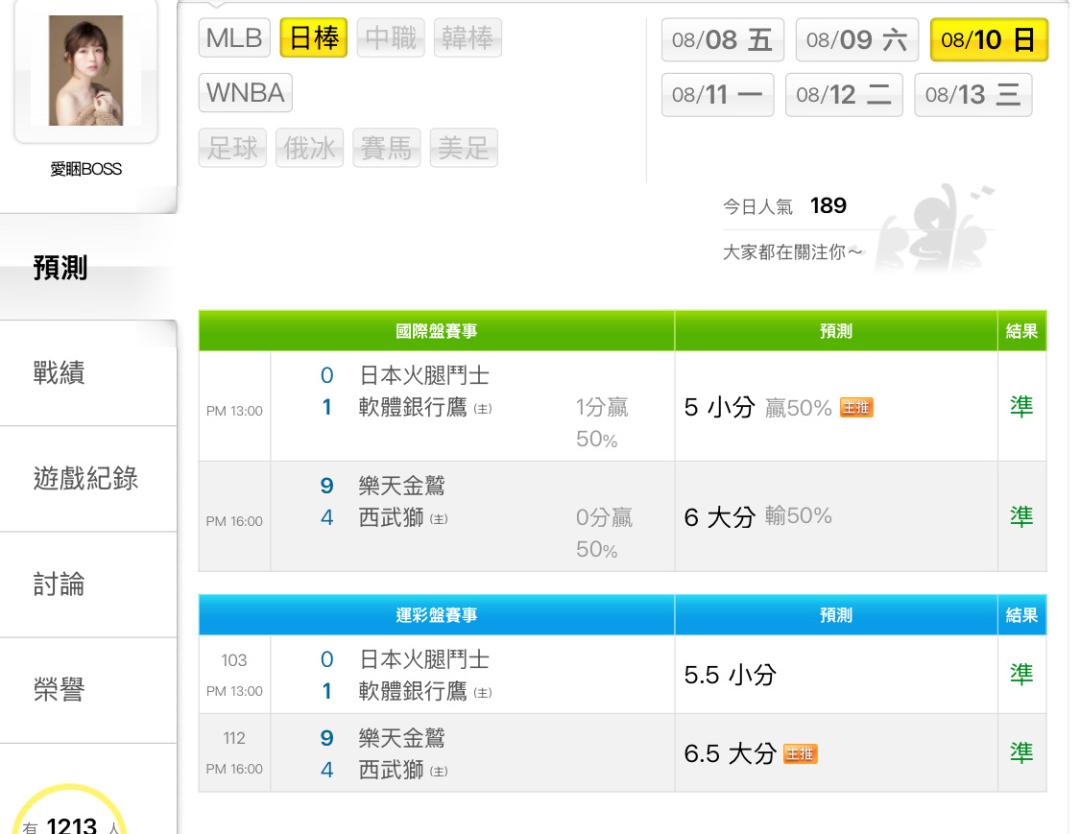Click 日本火腿鬥士 in 運彩盤賽事 table
This screenshot has height=834, width=1080.
pyautogui.click(x=424, y=660)
